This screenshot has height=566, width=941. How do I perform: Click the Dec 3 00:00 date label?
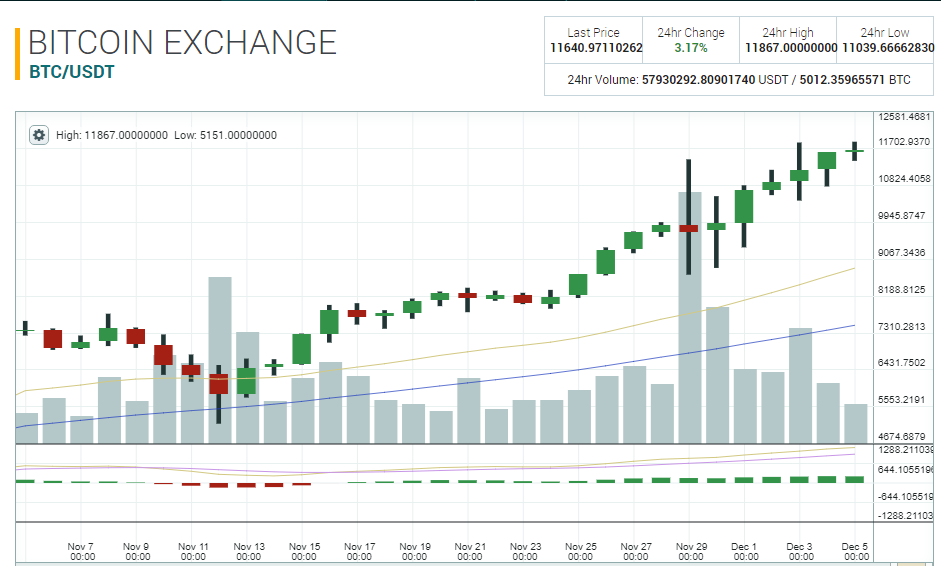801,552
